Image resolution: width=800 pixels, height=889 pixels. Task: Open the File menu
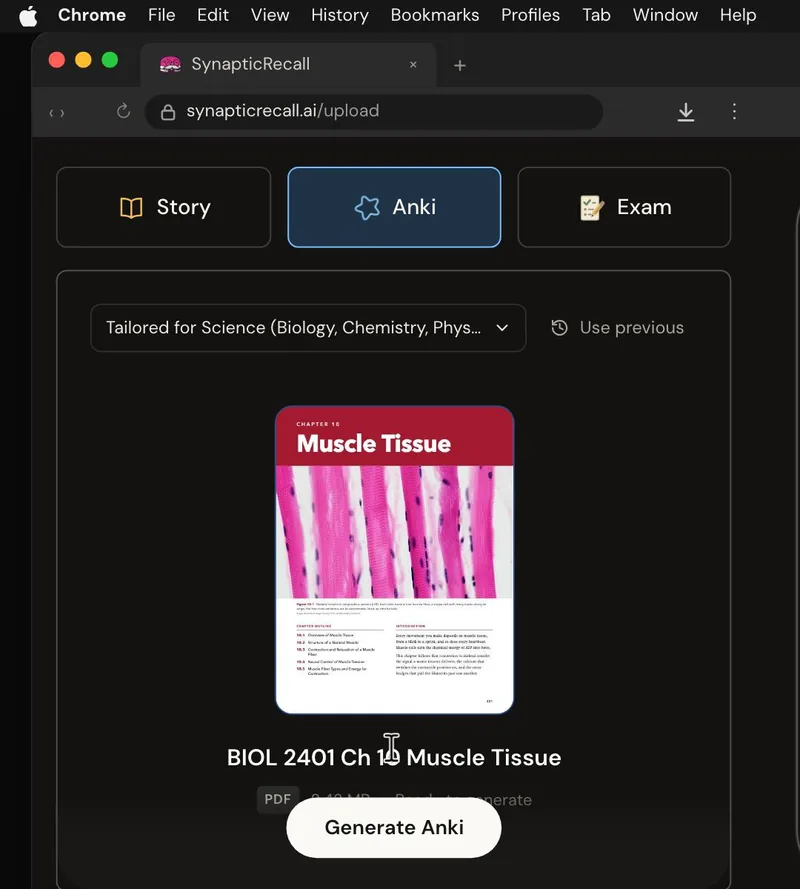[162, 15]
